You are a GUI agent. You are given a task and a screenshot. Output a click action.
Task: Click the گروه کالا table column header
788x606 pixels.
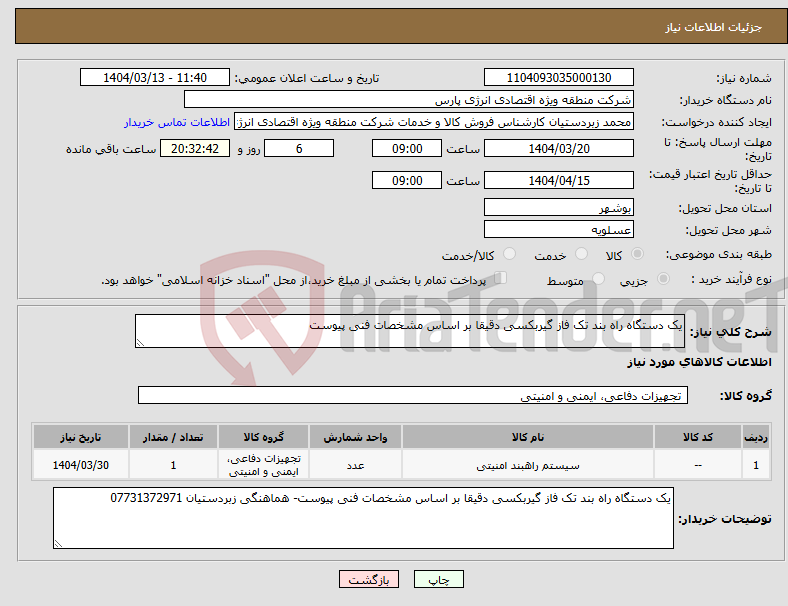tap(263, 437)
